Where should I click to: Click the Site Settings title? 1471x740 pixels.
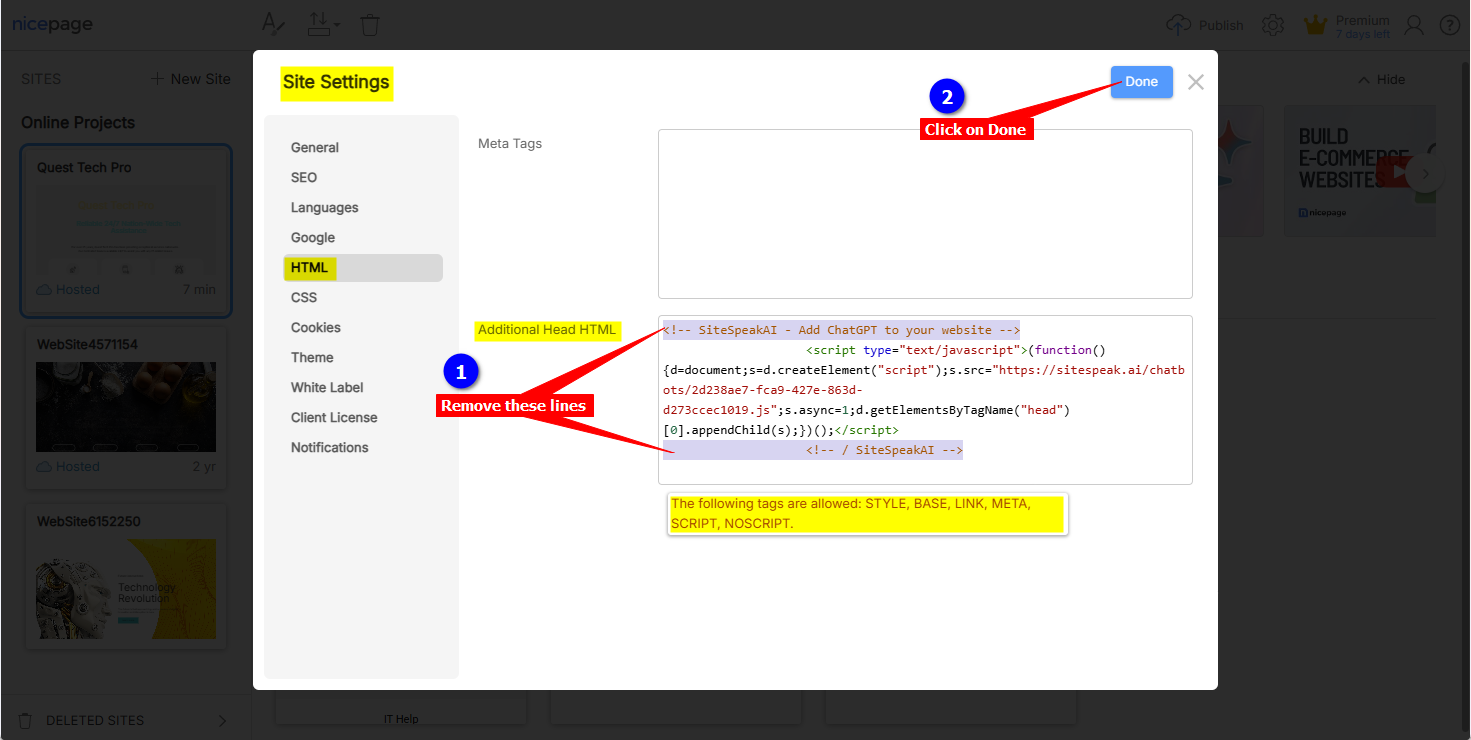(x=336, y=82)
